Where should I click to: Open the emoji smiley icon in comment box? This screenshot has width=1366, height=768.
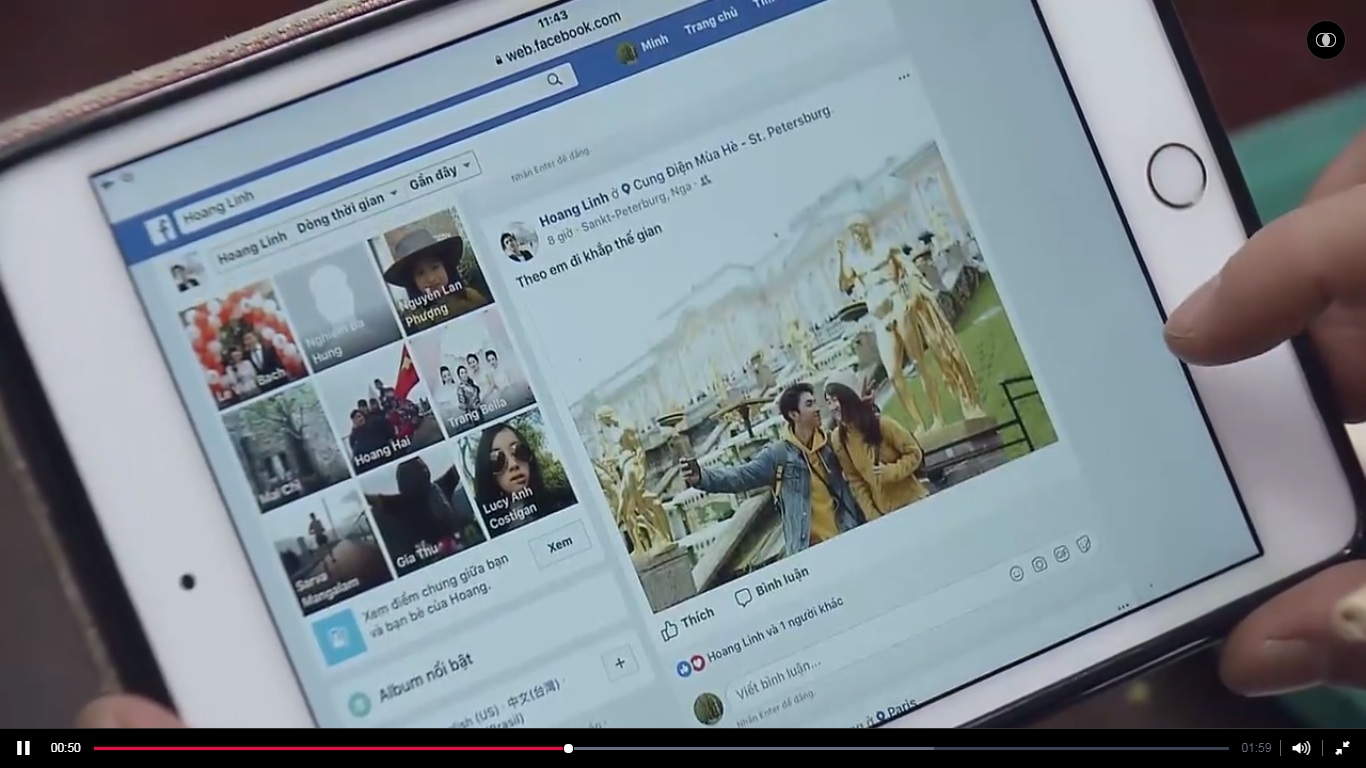click(1016, 574)
